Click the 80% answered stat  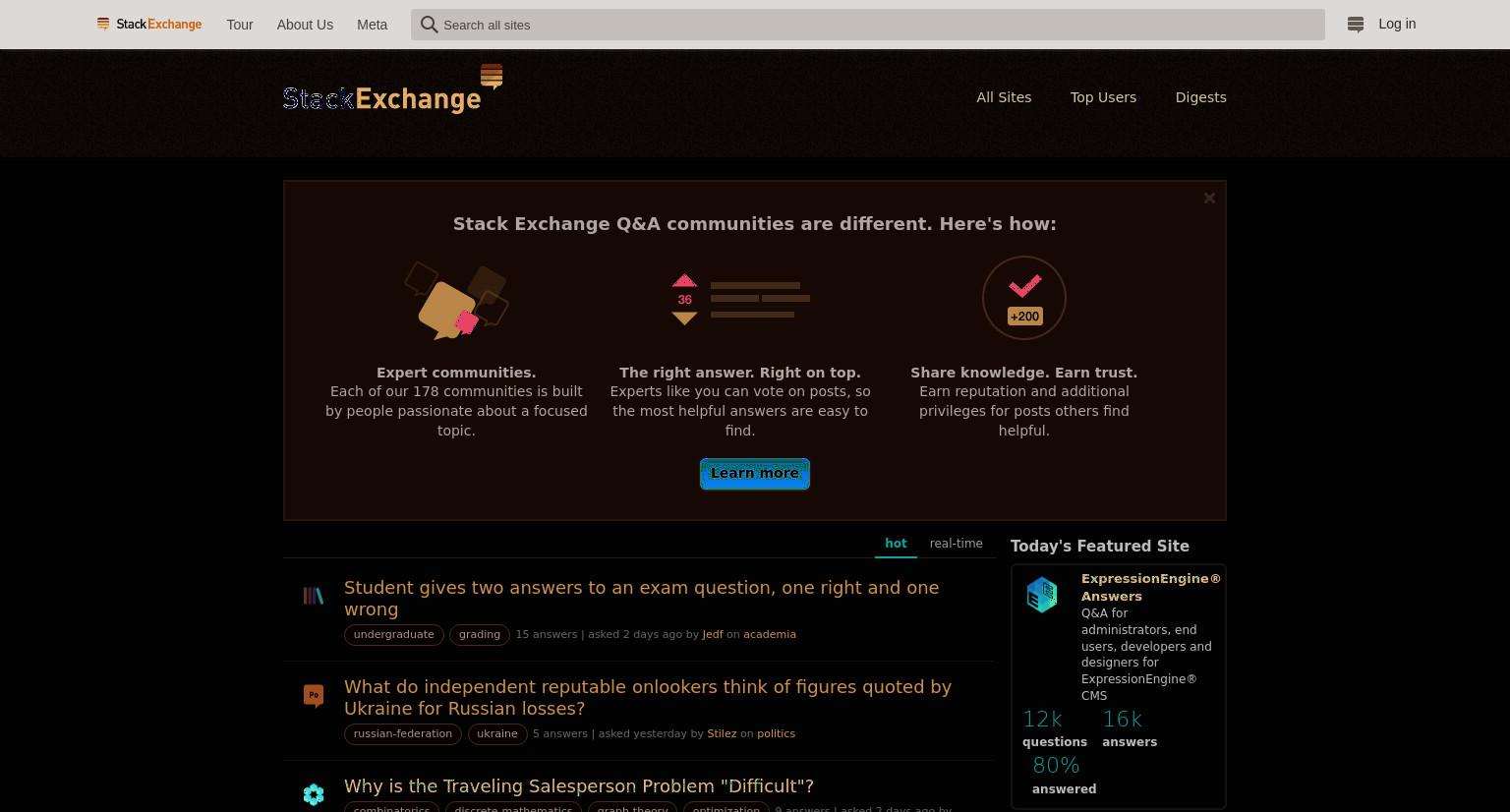click(1064, 775)
